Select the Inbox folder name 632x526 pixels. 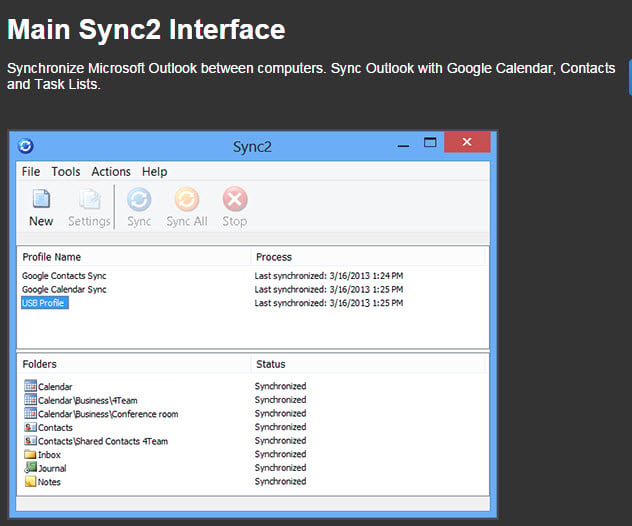click(49, 455)
